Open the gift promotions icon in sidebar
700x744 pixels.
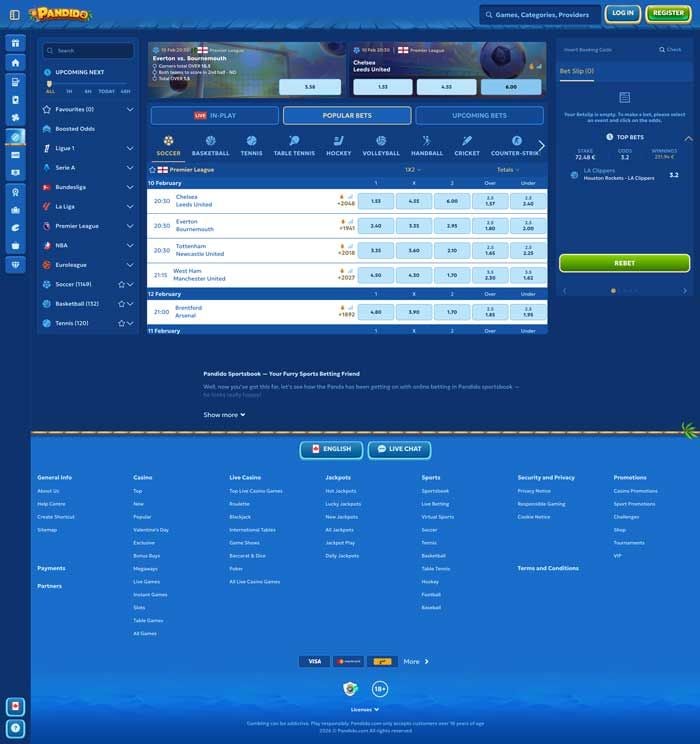[x=15, y=44]
